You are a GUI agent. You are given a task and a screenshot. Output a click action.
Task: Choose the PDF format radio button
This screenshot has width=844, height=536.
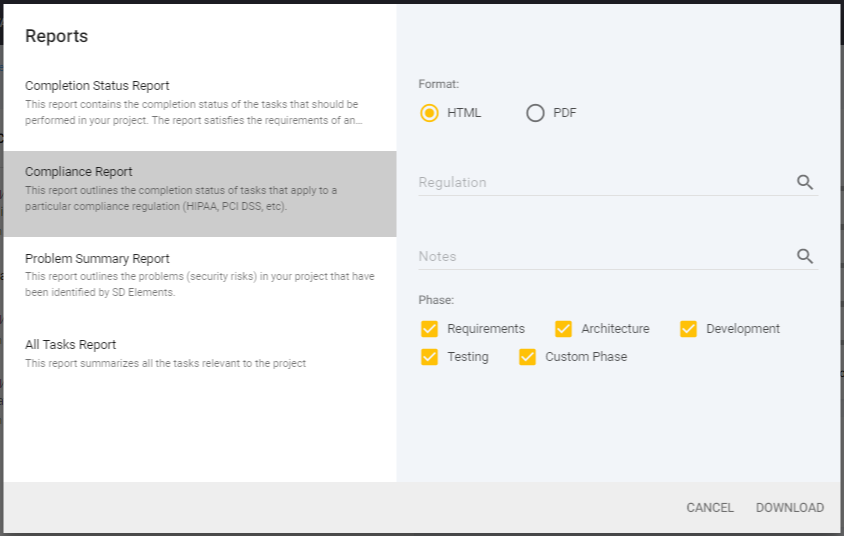tap(535, 113)
